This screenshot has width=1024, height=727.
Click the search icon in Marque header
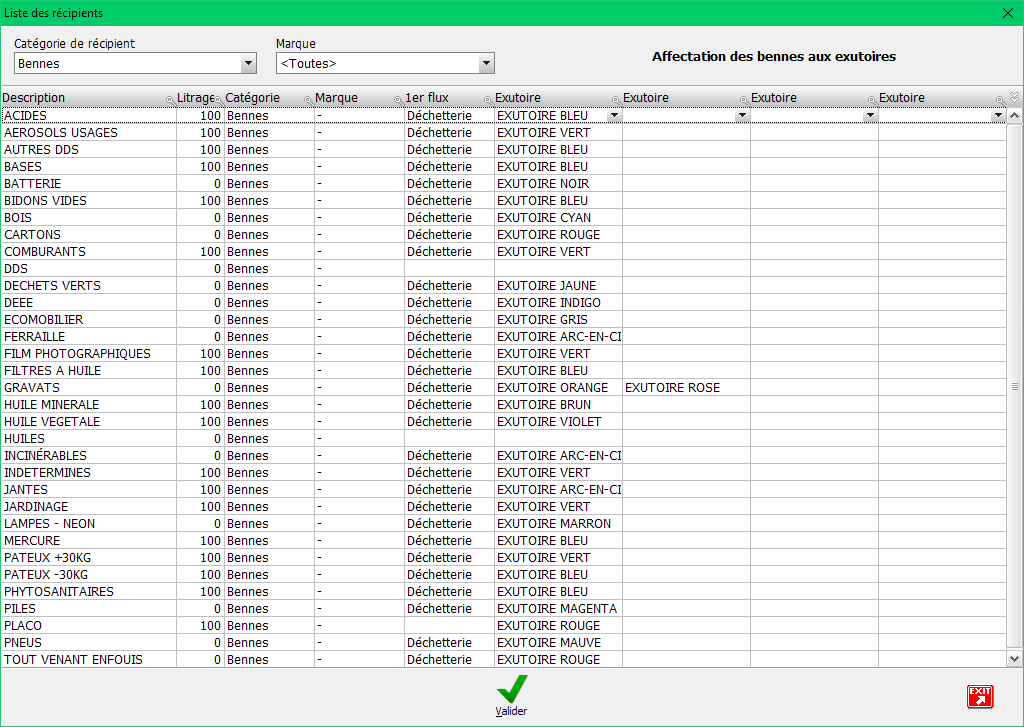[398, 100]
